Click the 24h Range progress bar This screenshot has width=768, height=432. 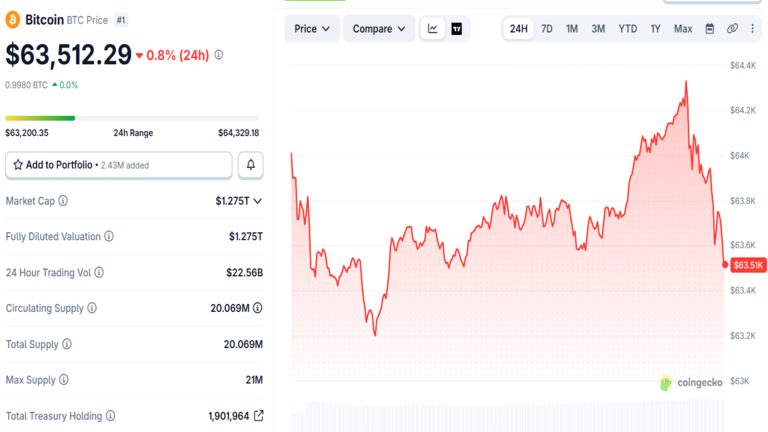(132, 118)
